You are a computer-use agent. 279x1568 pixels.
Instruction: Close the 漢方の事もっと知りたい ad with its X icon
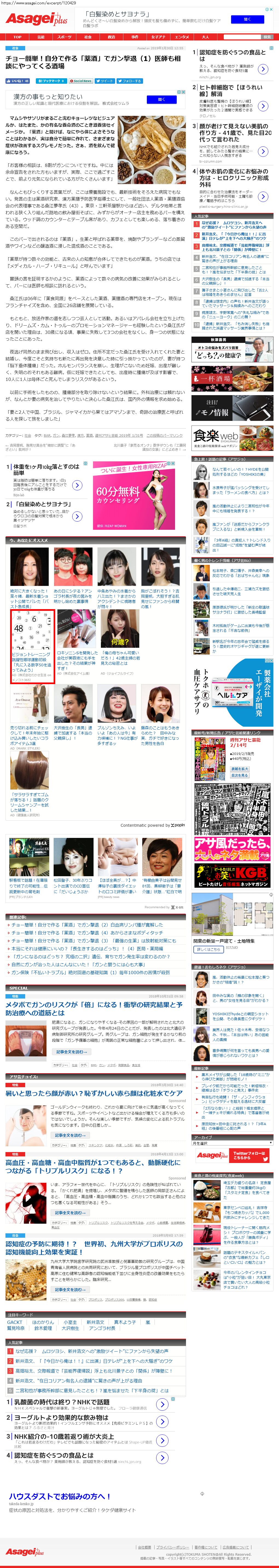pyautogui.click(x=183, y=92)
